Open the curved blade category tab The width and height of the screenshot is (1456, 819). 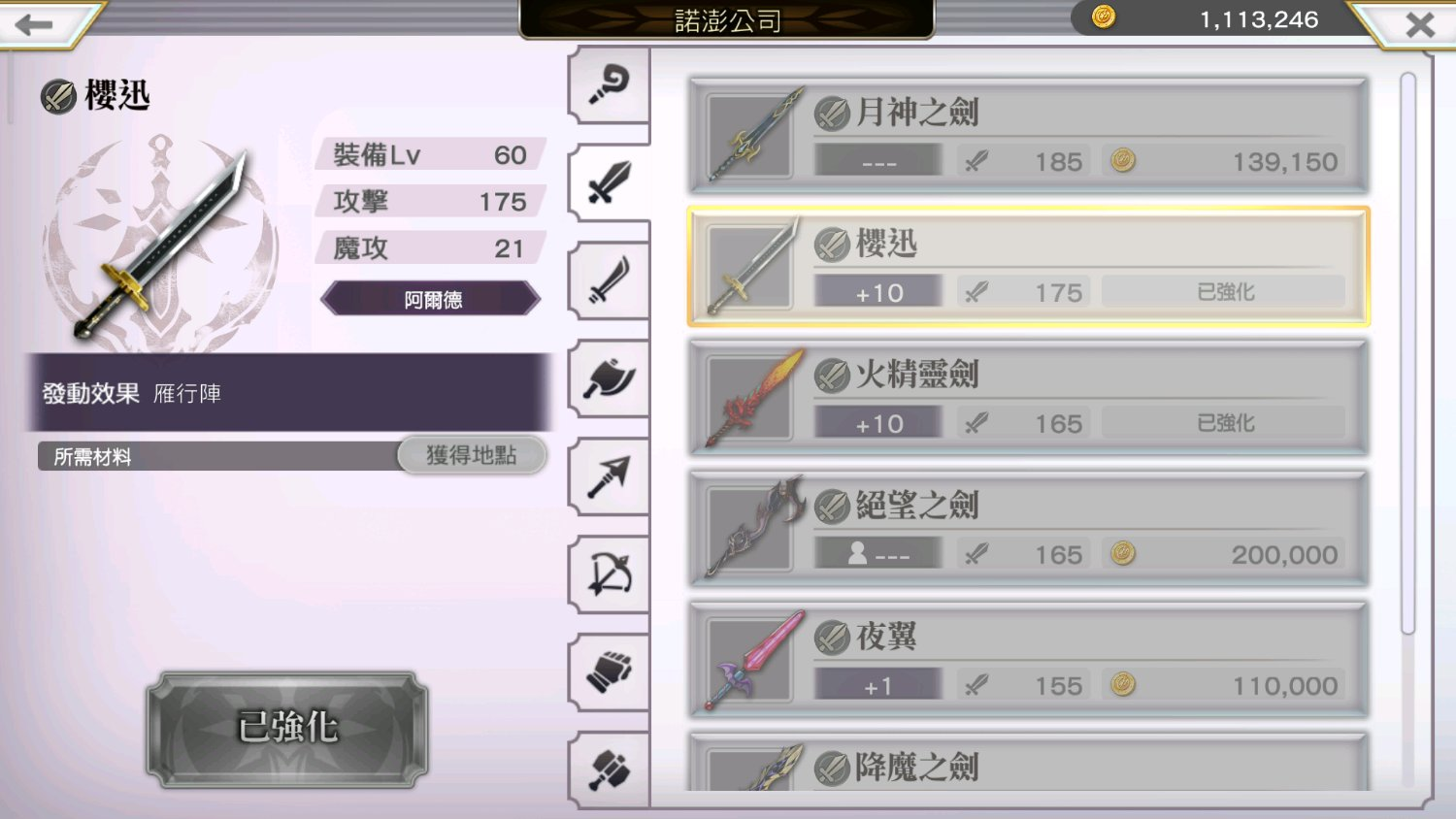pyautogui.click(x=609, y=280)
